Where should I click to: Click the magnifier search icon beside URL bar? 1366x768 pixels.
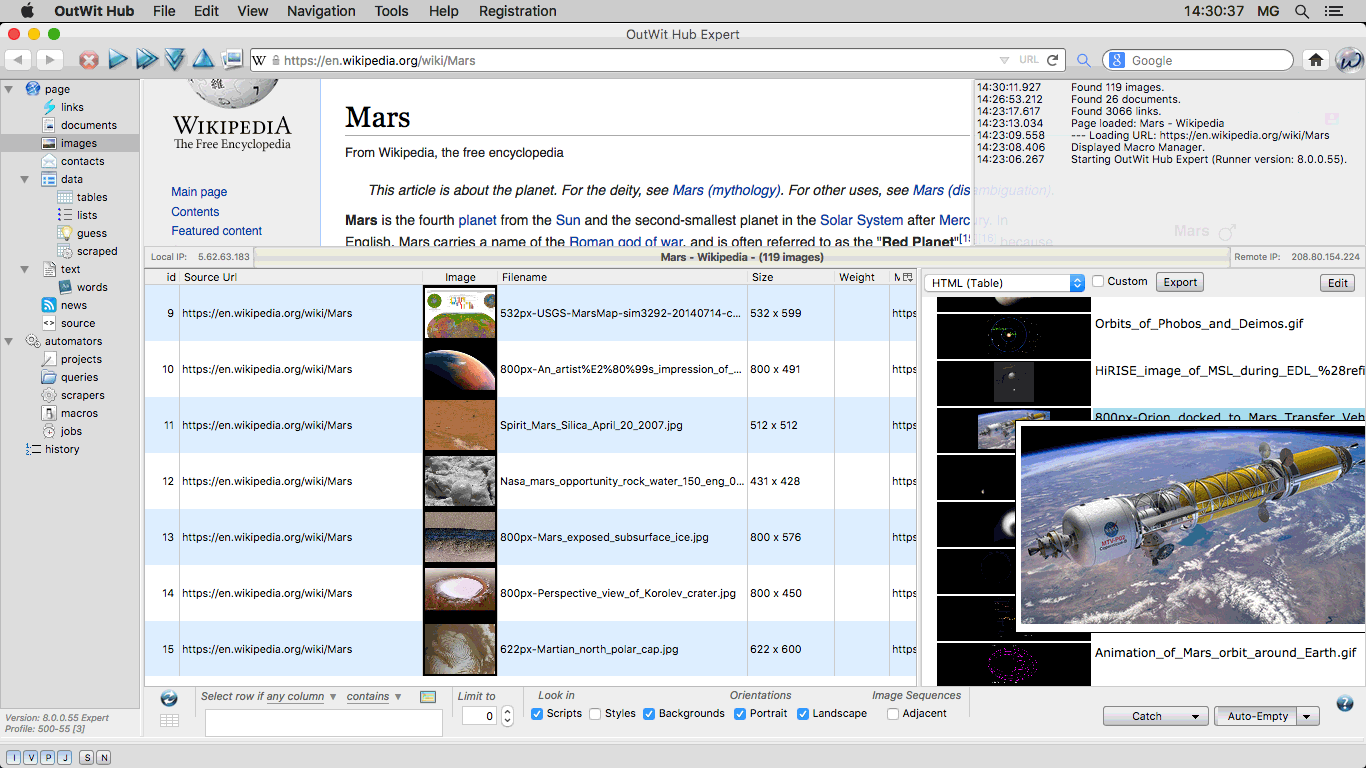pos(1084,60)
